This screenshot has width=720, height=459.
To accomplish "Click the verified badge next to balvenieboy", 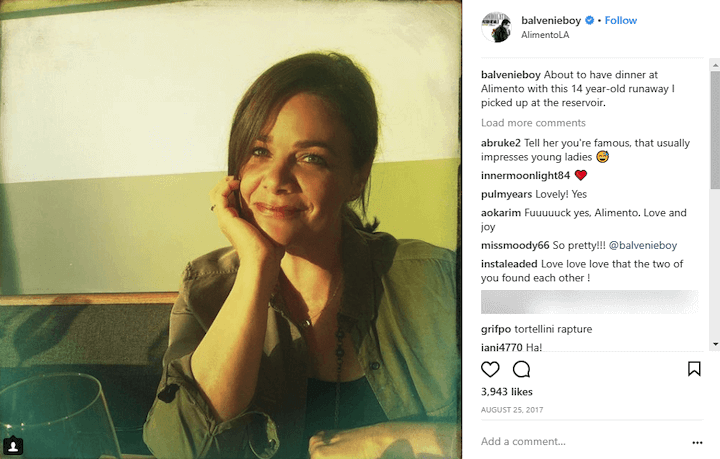I will (x=590, y=20).
